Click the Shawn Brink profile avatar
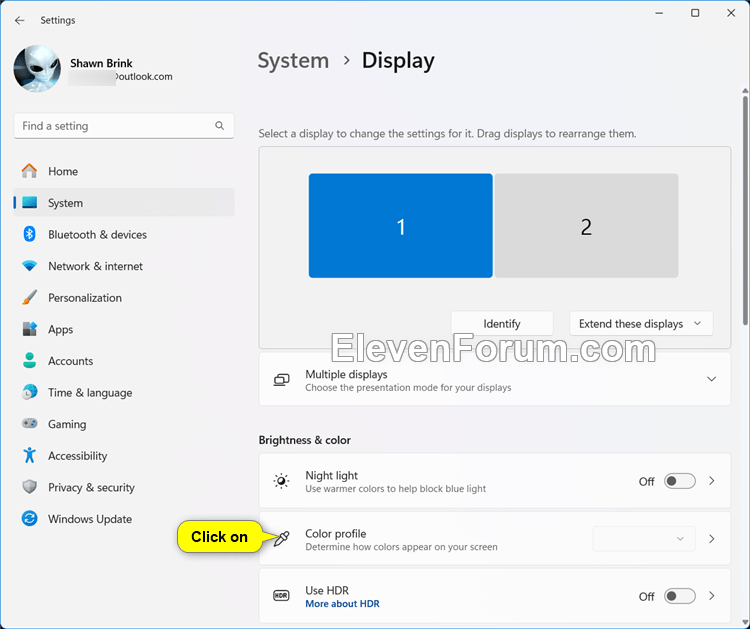The width and height of the screenshot is (750, 629). 37,68
